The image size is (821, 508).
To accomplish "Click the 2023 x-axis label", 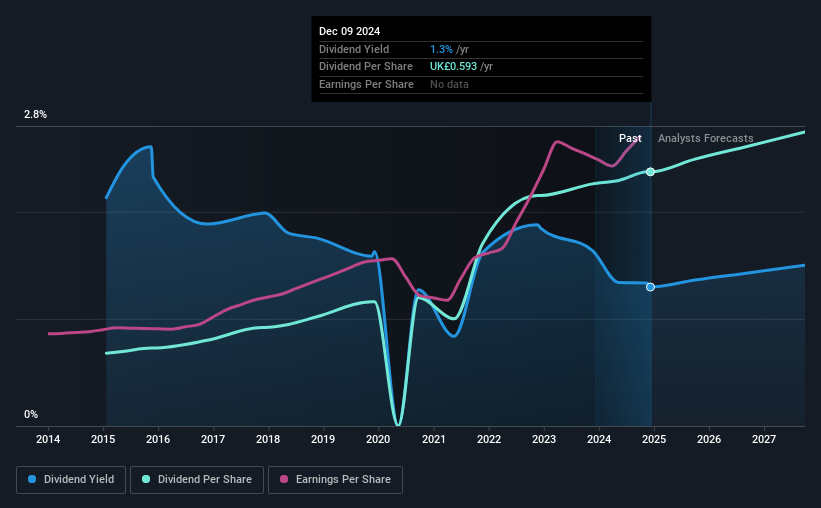I will (x=544, y=439).
